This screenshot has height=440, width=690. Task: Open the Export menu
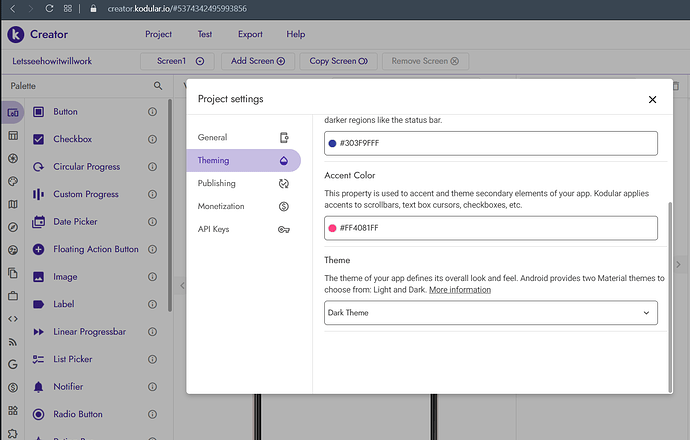click(x=250, y=34)
